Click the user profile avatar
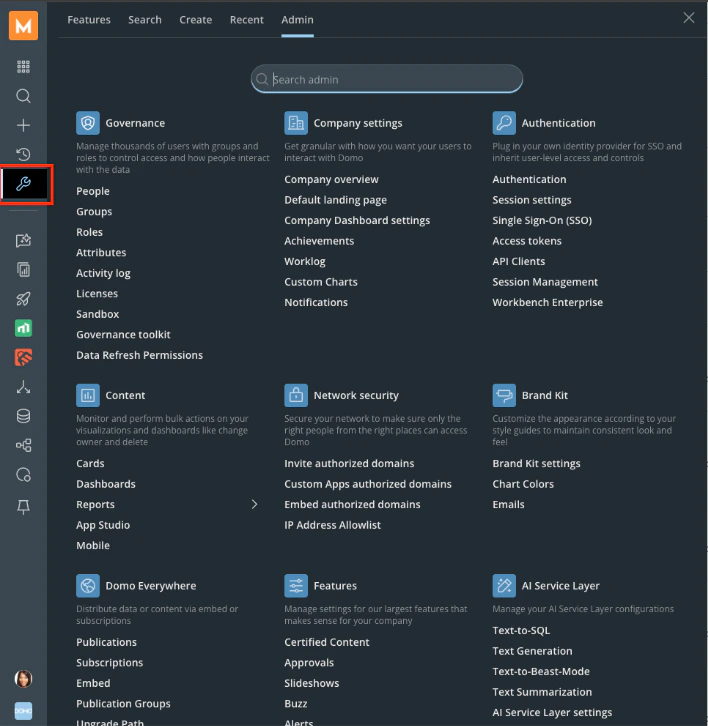The width and height of the screenshot is (708, 726). (23, 679)
